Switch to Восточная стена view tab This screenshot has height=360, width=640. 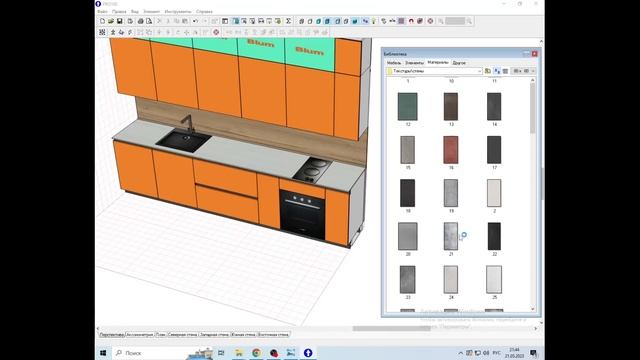(x=273, y=334)
